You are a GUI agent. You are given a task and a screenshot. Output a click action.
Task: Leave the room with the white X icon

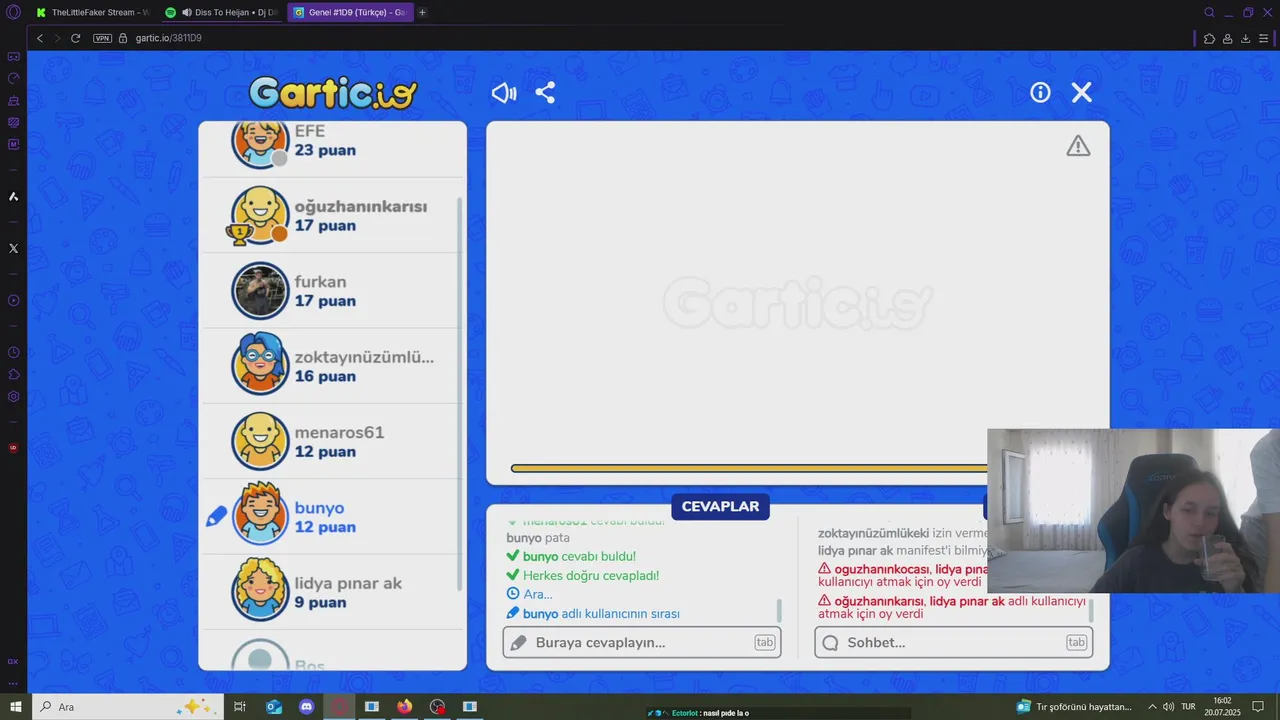1082,92
